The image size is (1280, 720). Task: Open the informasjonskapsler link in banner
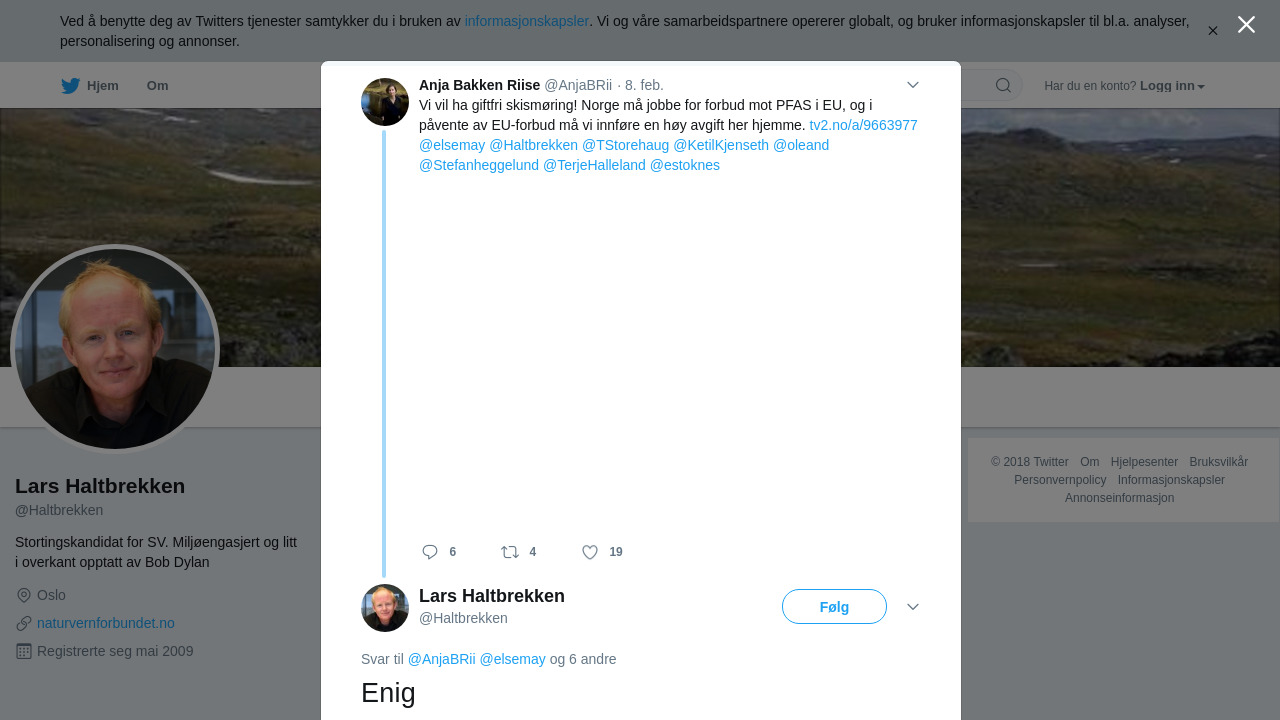[526, 21]
